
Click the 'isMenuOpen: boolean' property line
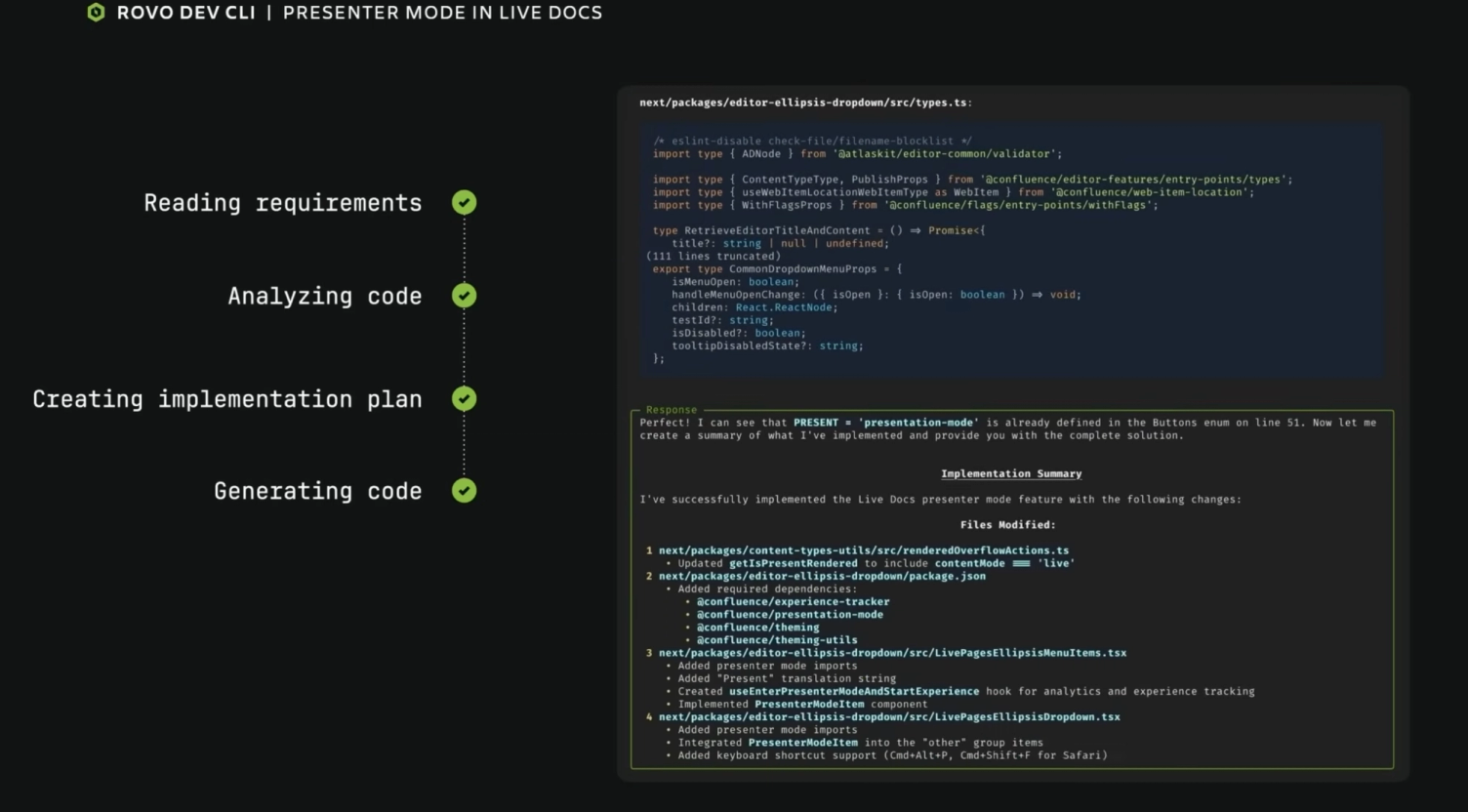click(x=735, y=281)
